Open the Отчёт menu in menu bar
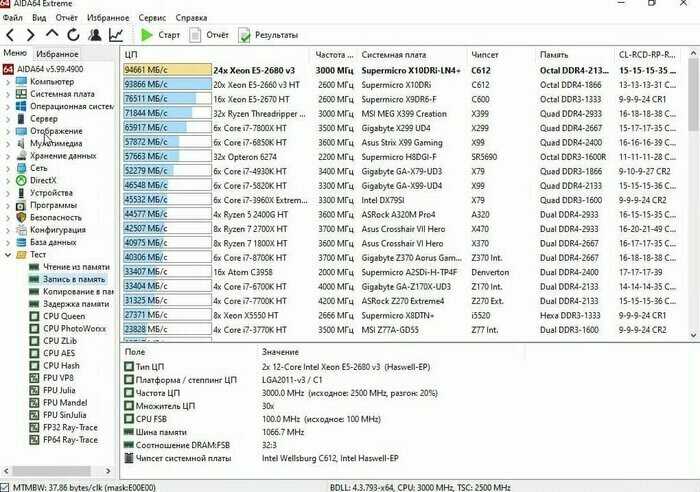The image size is (700, 492). tap(67, 18)
